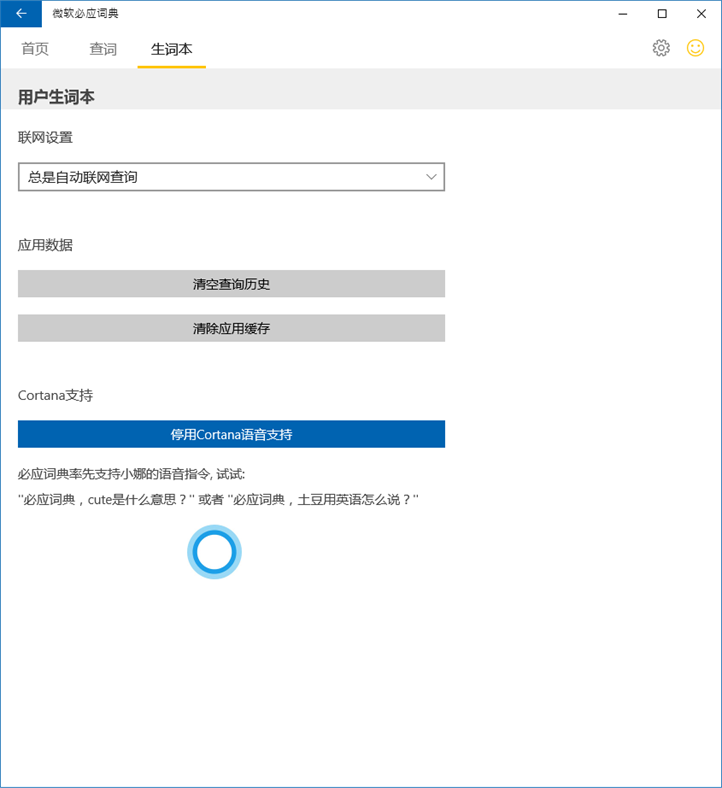Click the 用户生词本 heading
This screenshot has width=722, height=788.
[56, 97]
